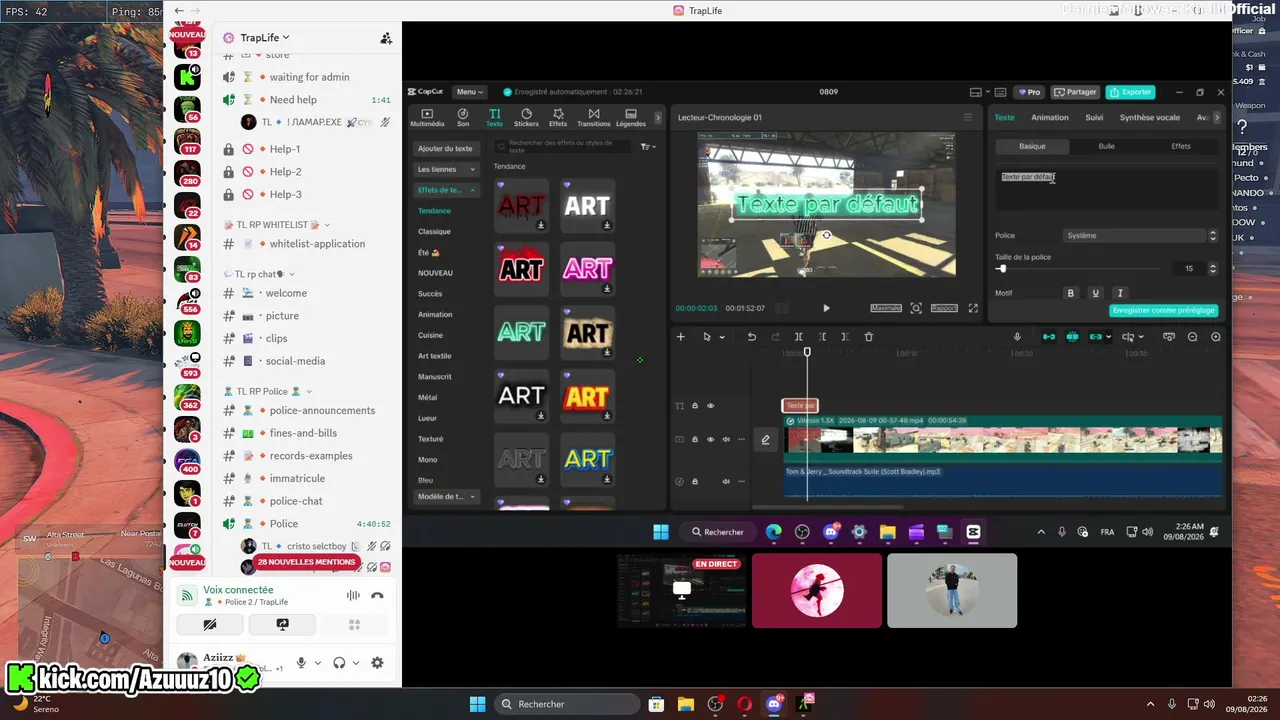Toggle italic text style
This screenshot has height=720, width=1280.
tap(1120, 293)
